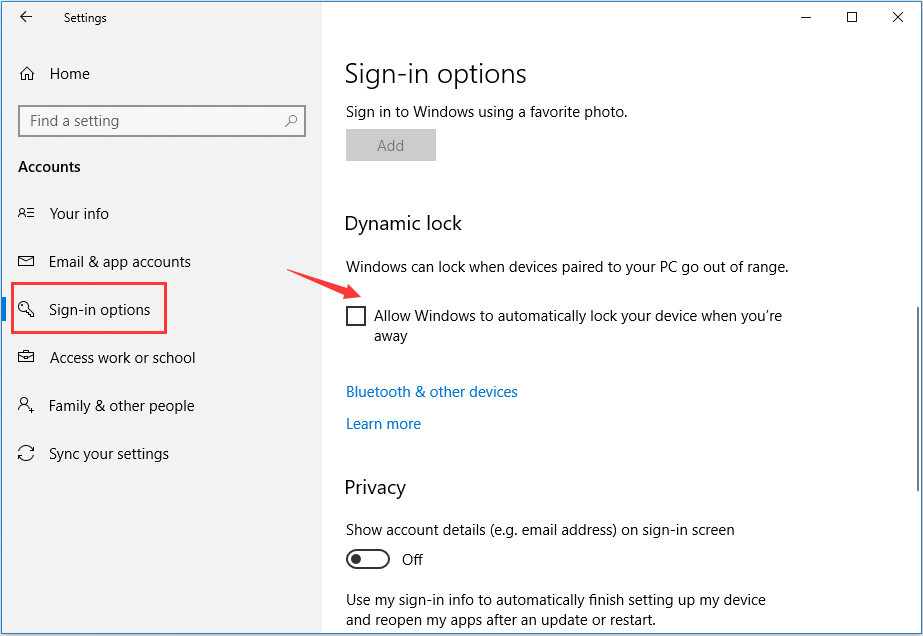Click the back arrow in the title bar
The height and width of the screenshot is (636, 923).
click(25, 17)
